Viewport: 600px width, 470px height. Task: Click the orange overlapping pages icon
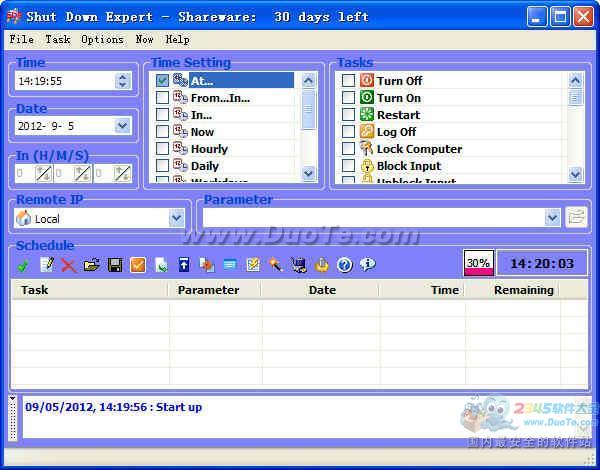click(x=207, y=265)
